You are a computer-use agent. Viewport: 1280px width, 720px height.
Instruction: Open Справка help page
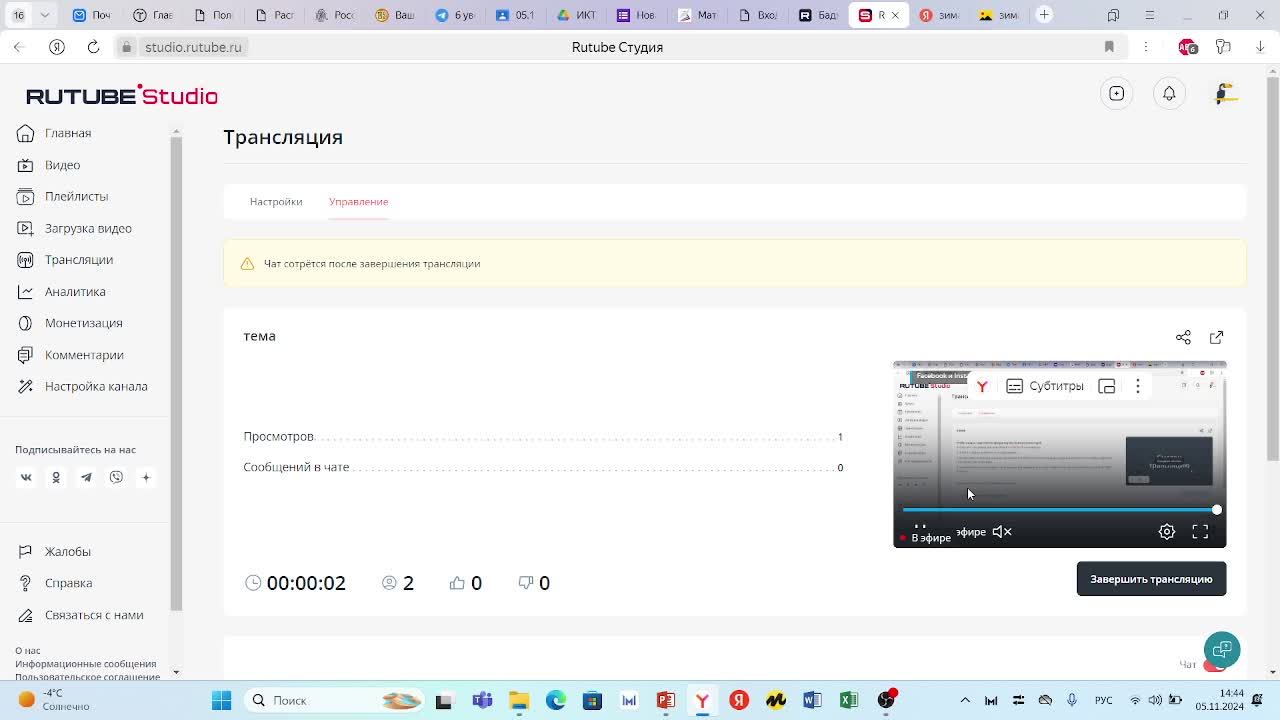54,583
